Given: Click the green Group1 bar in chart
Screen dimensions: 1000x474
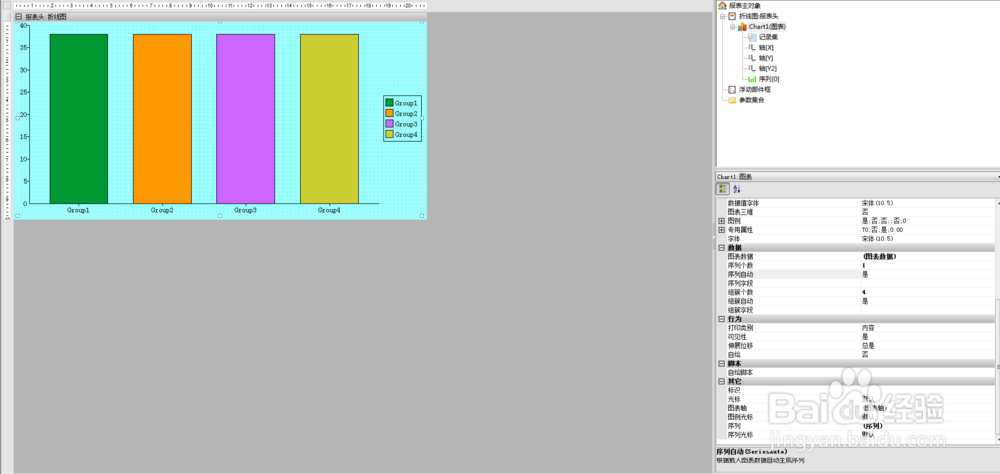Looking at the screenshot, I should 78,119.
